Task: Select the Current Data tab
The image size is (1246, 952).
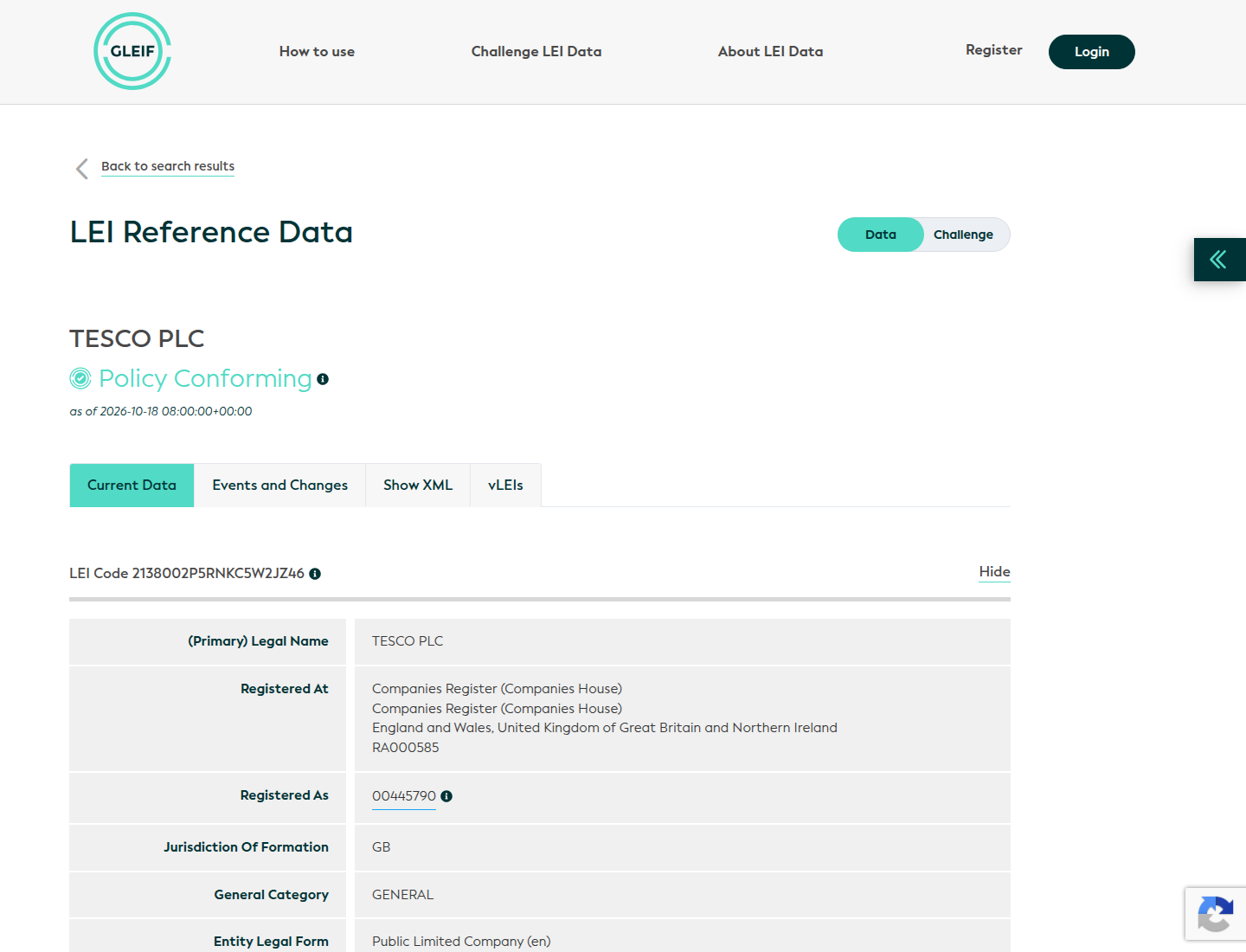Action: click(132, 486)
